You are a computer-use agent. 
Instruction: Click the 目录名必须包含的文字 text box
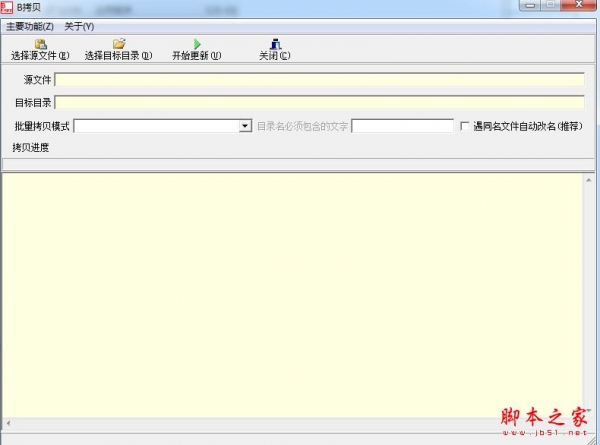(x=403, y=126)
